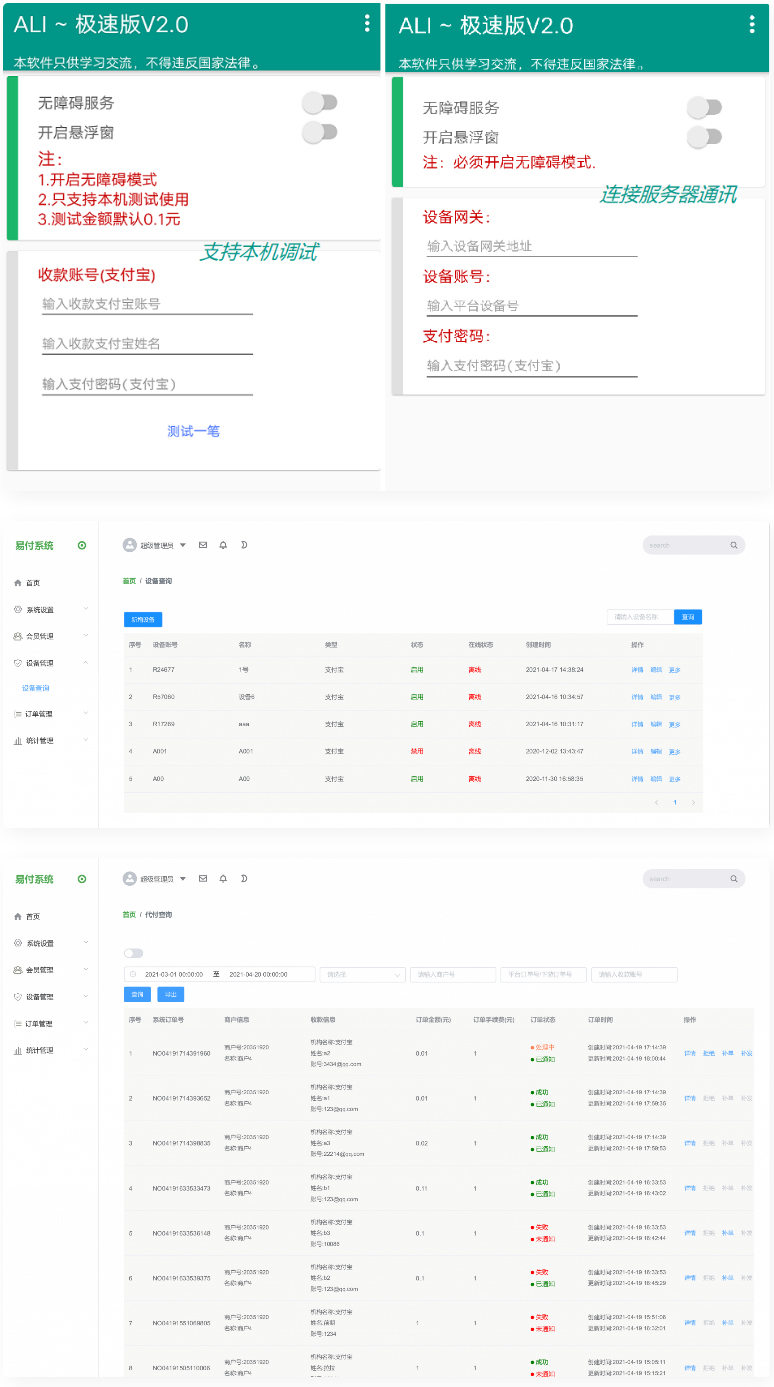Click the home icon next to 首页 in the 代付查询 sidebar

18,916
